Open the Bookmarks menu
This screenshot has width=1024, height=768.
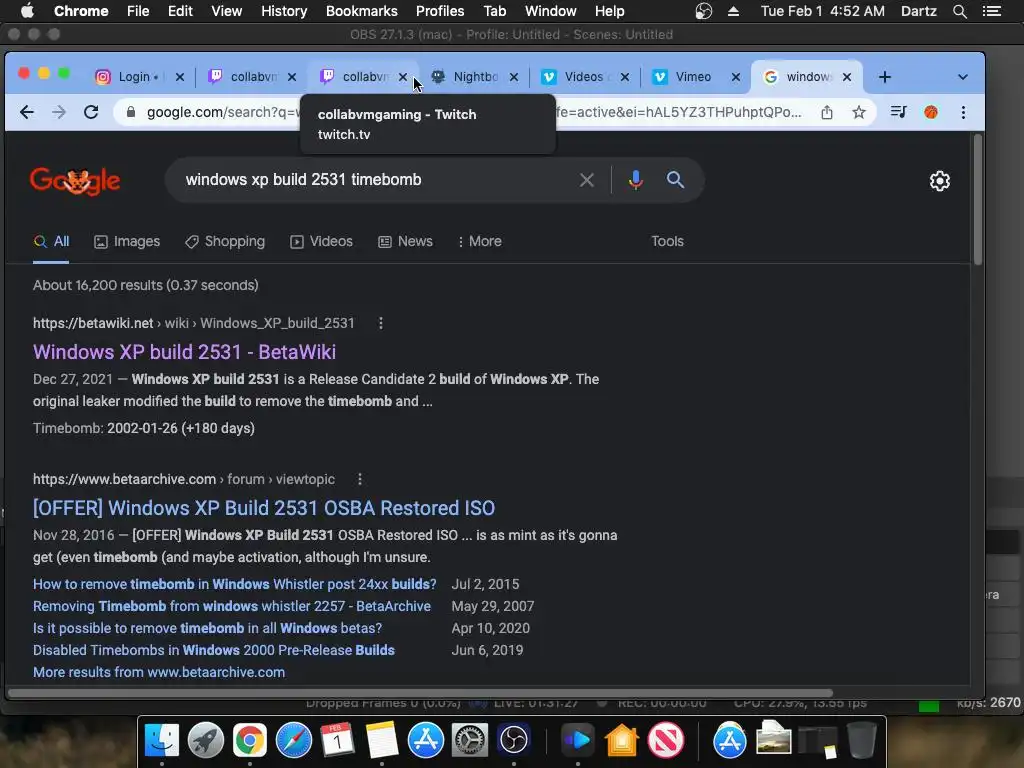click(362, 11)
